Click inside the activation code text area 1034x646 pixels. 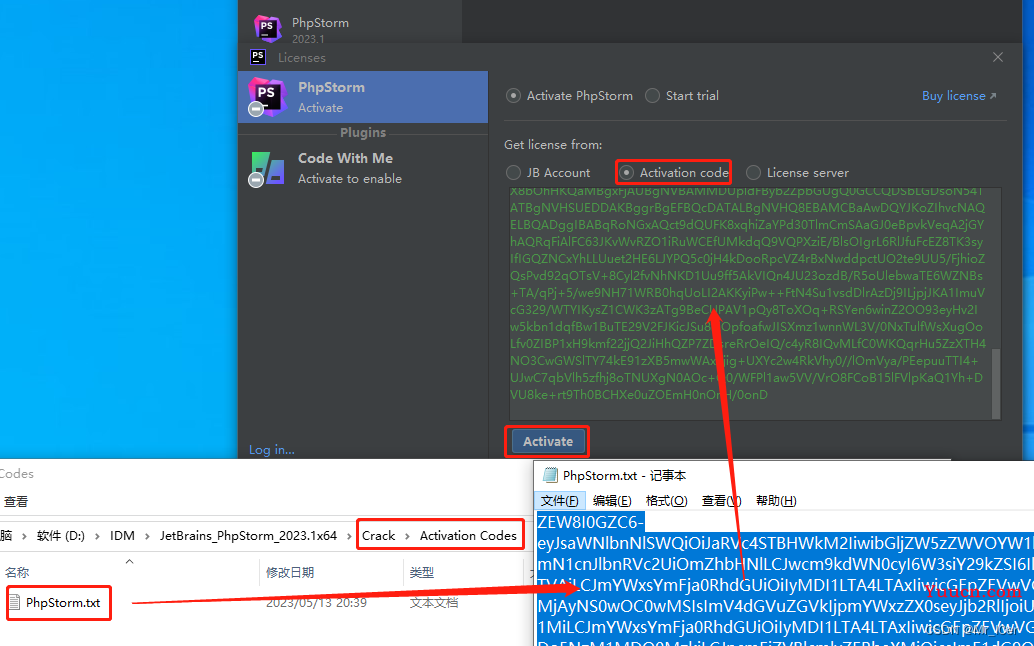[x=748, y=303]
